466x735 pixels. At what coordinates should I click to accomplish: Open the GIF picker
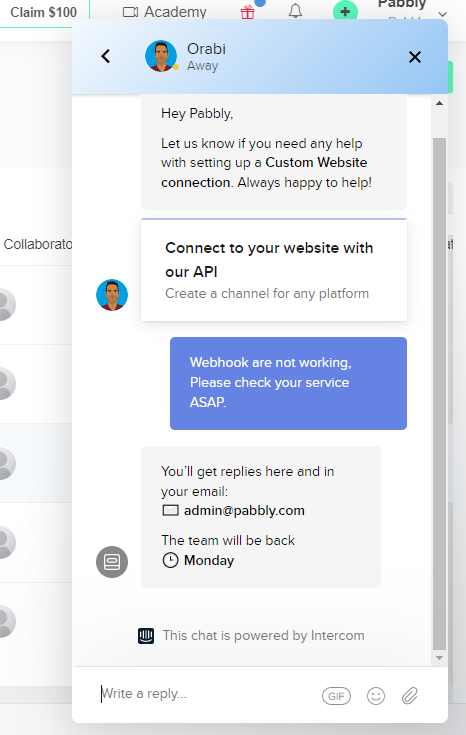coord(336,696)
